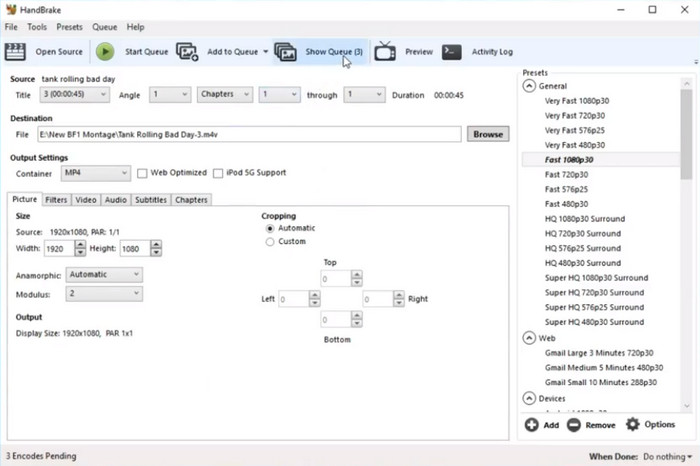Viewport: 700px width, 466px height.
Task: Select the Picture tab
Action: (x=25, y=199)
